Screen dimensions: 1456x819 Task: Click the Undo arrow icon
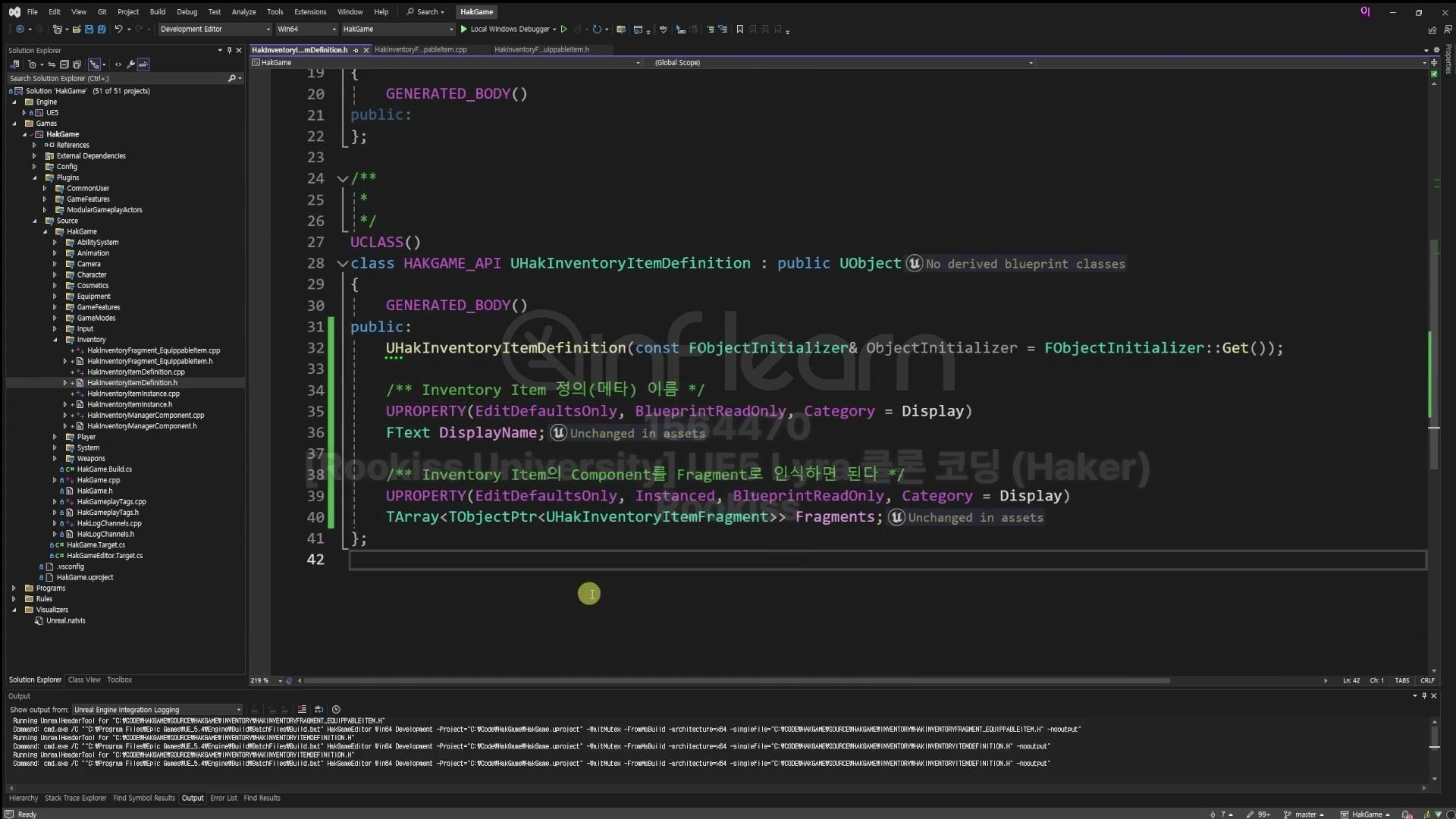[x=118, y=30]
